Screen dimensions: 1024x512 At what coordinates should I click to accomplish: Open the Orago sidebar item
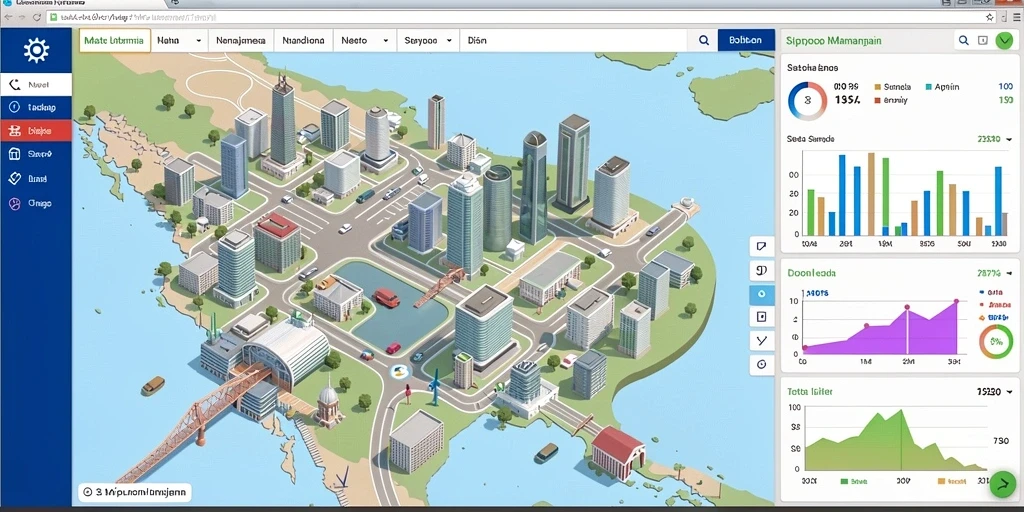pyautogui.click(x=36, y=203)
